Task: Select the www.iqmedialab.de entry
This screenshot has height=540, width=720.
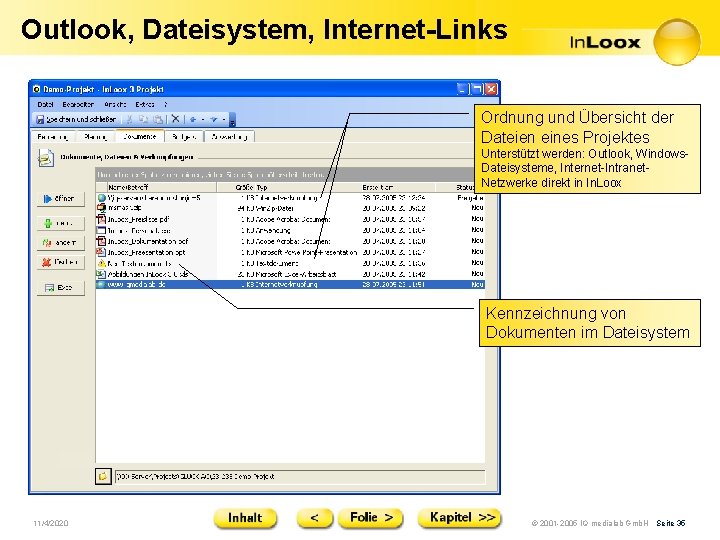Action: [136, 285]
